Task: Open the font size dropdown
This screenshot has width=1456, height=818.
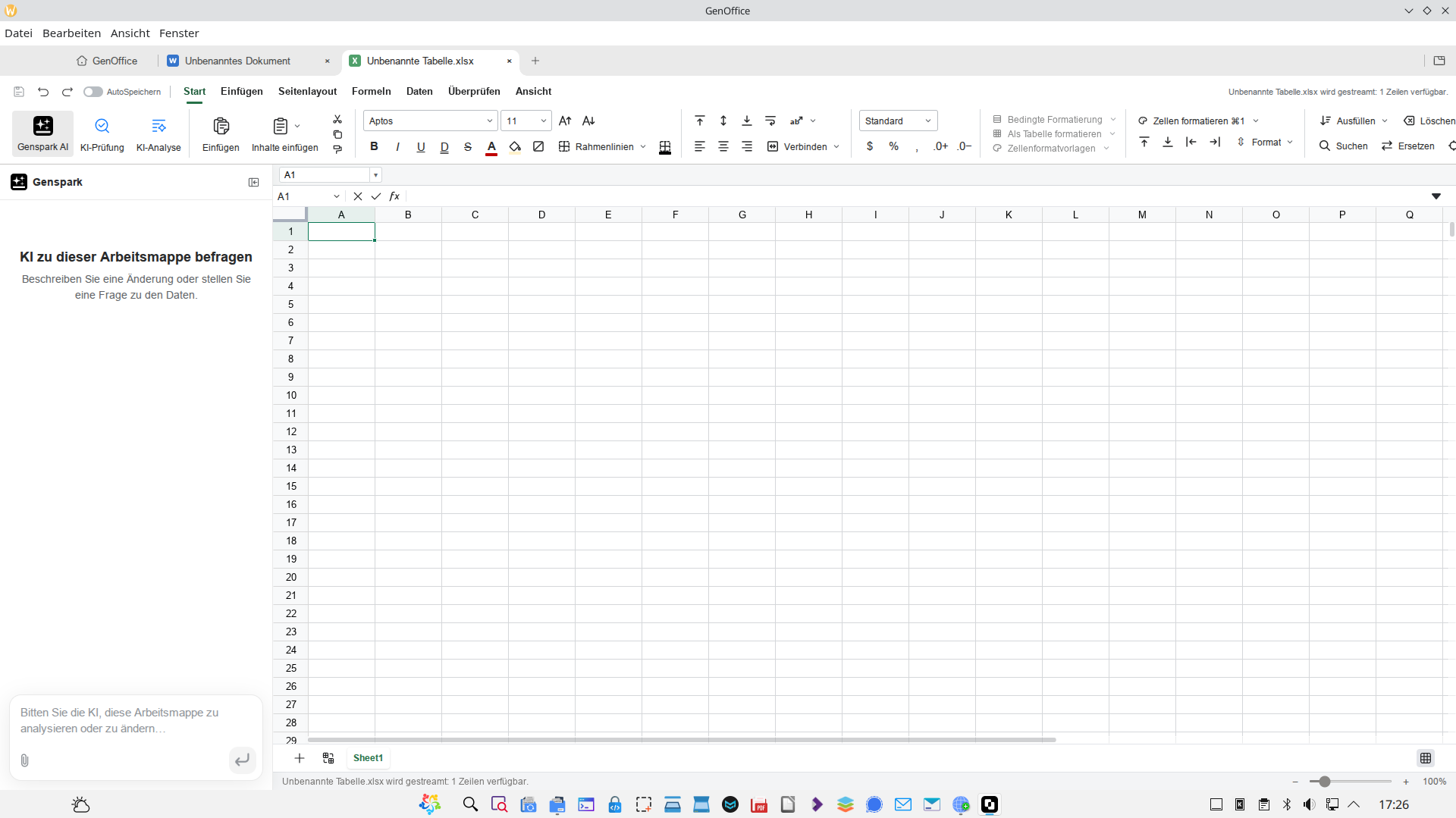Action: click(526, 121)
